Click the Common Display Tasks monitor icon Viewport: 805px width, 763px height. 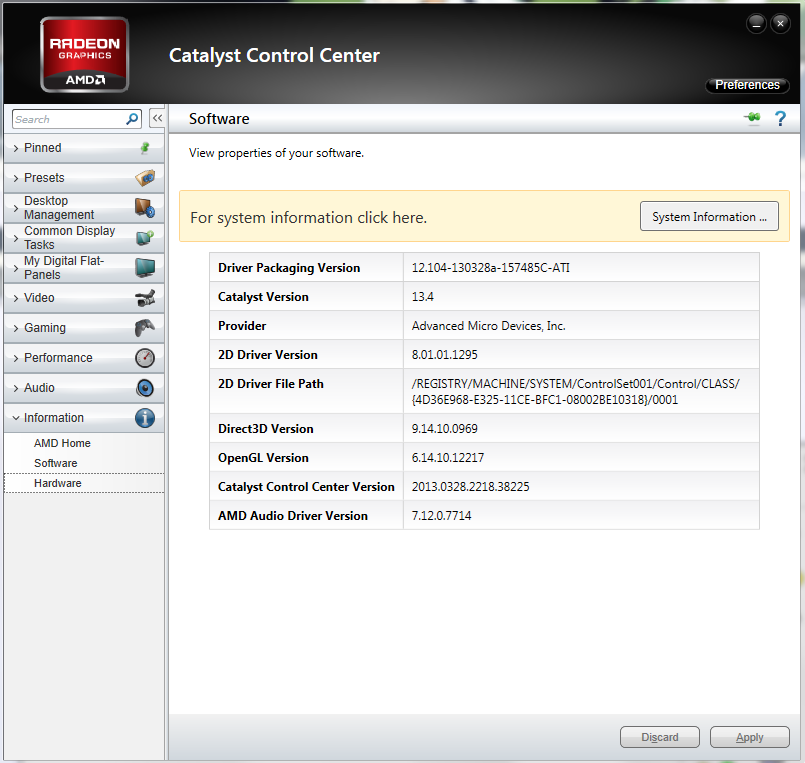(x=145, y=238)
